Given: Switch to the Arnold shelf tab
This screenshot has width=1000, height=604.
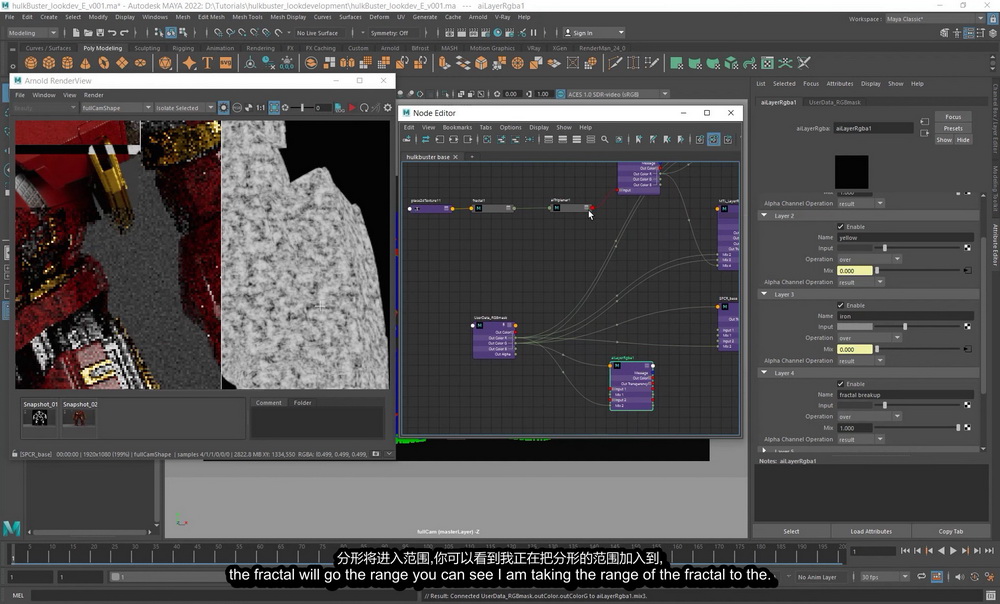Looking at the screenshot, I should click(390, 48).
